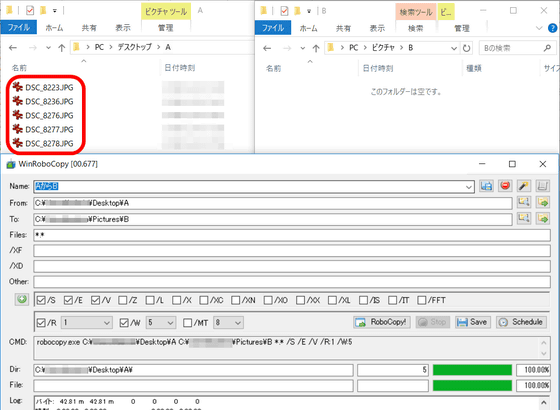
Task: Uncheck the /V checkbox
Action: click(95, 300)
